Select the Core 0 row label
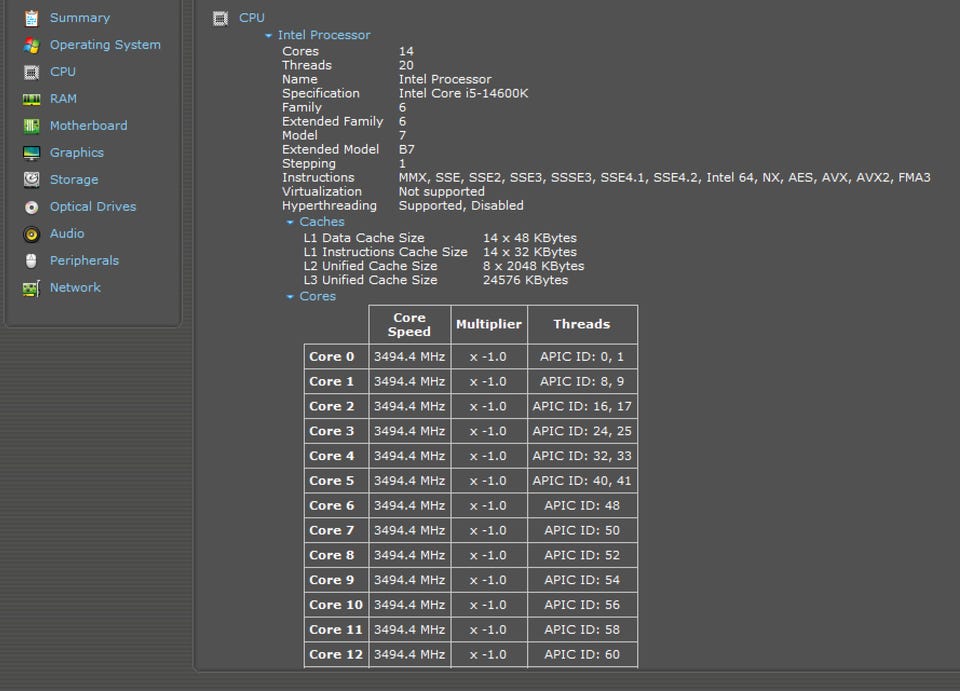Screen dimensions: 960x691 [x=332, y=357]
